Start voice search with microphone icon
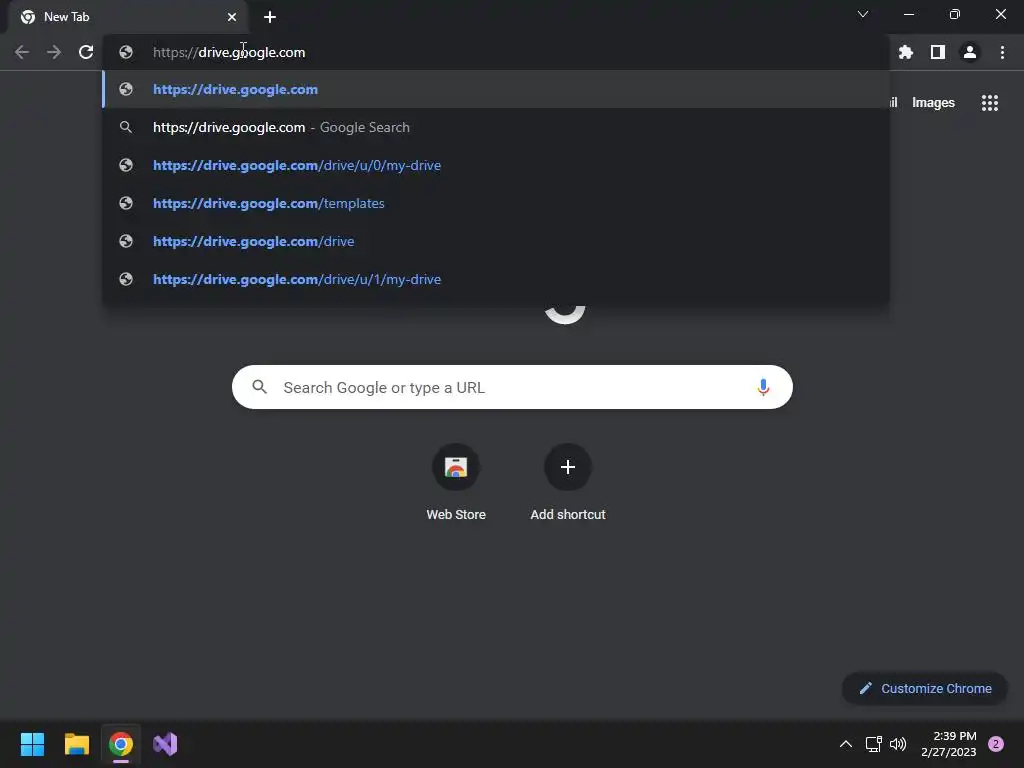1024x768 pixels. [x=762, y=387]
